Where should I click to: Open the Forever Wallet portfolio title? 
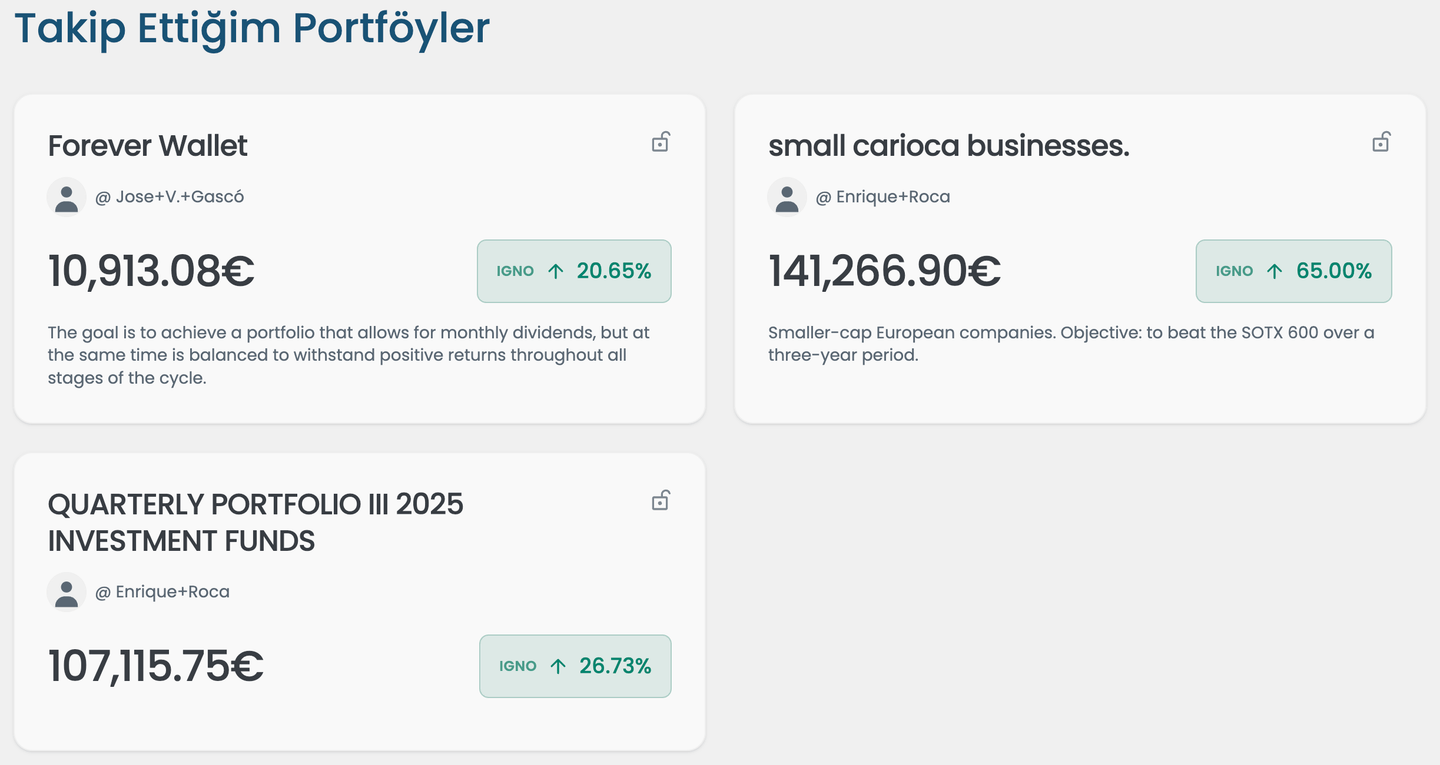pos(148,146)
